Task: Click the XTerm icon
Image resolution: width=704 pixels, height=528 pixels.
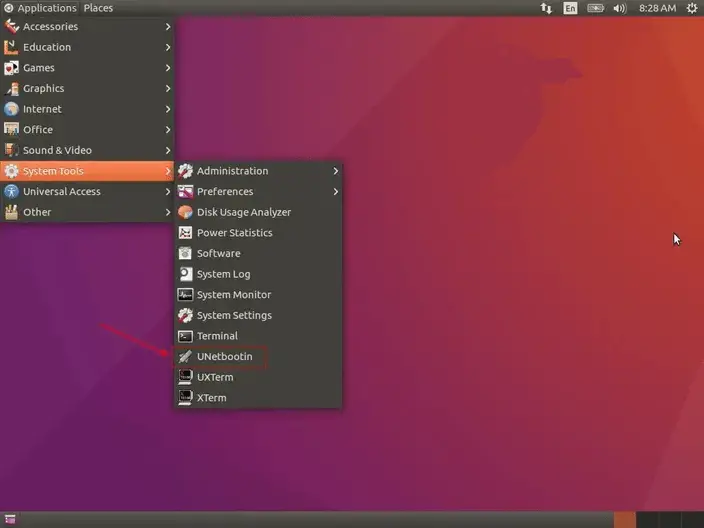Action: [x=185, y=398]
